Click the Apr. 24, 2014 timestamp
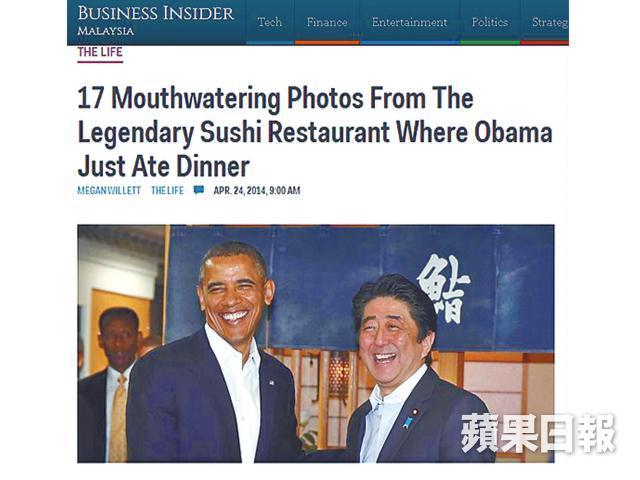640x480 pixels. tap(257, 190)
